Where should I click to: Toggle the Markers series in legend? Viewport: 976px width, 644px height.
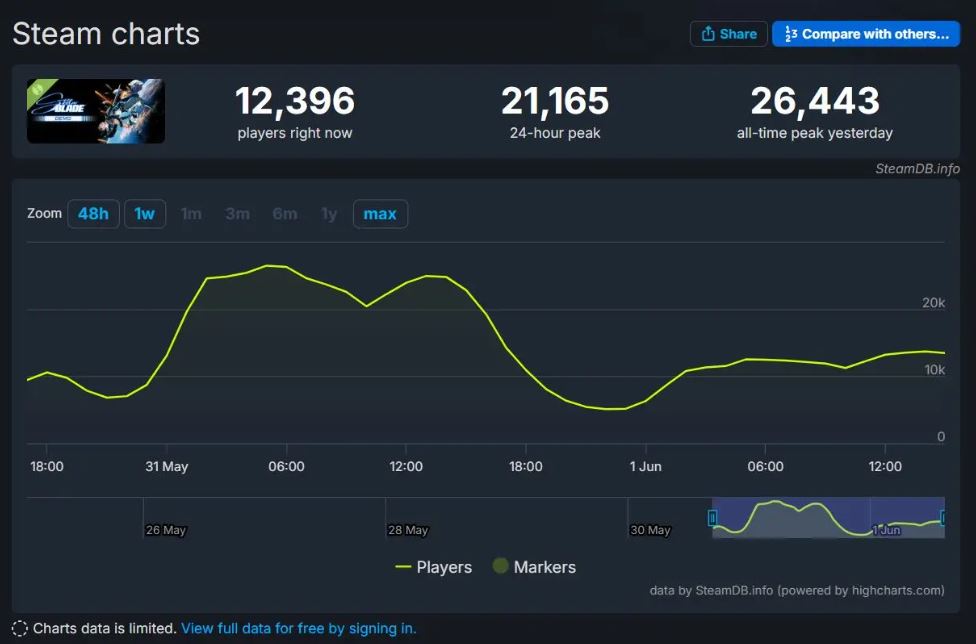point(534,567)
